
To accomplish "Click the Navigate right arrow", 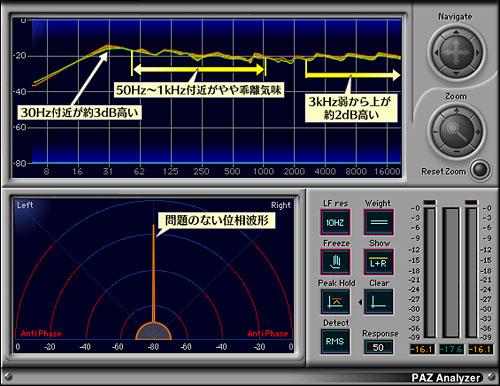I will [477, 52].
